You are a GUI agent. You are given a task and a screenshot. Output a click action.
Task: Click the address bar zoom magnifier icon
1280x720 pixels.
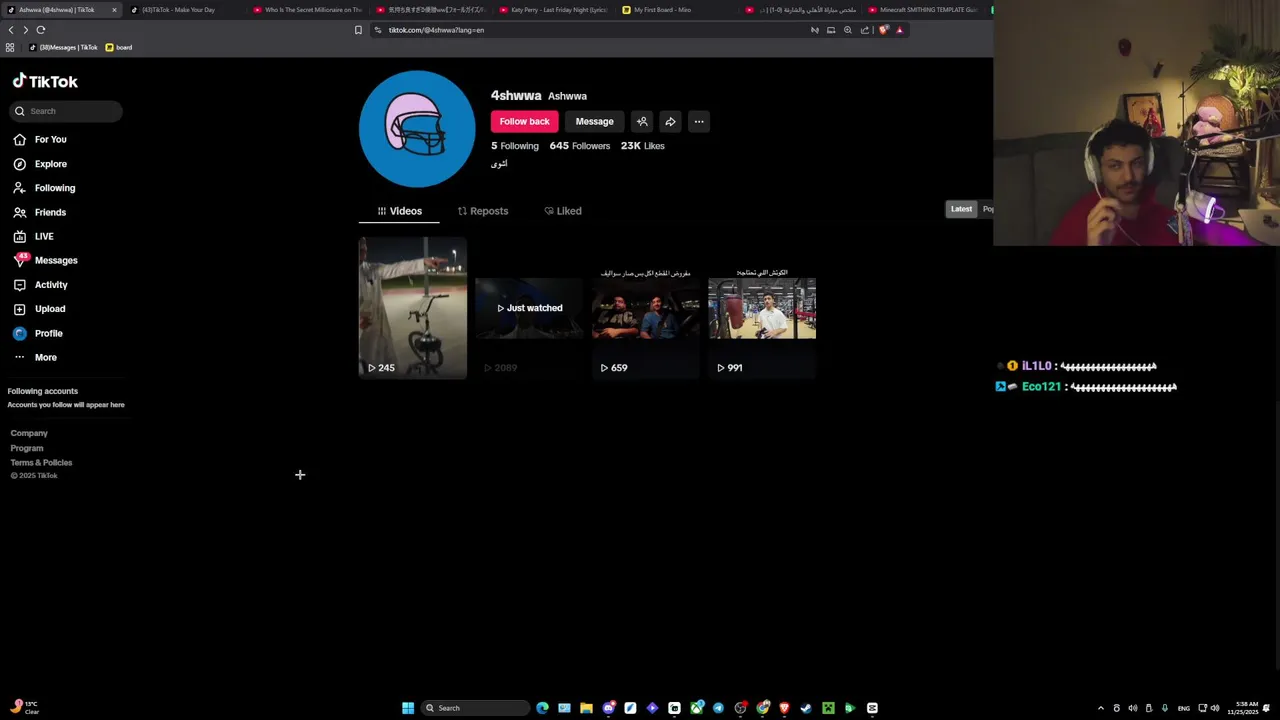click(x=848, y=30)
